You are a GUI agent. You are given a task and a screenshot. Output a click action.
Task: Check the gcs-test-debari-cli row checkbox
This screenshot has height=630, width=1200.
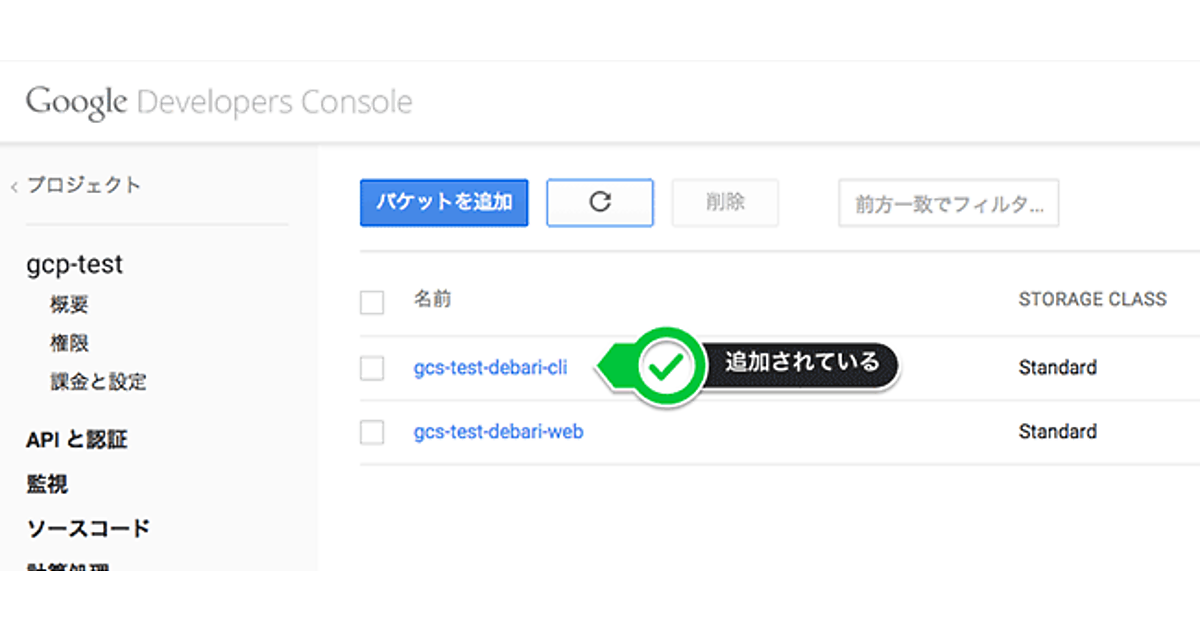[x=372, y=368]
